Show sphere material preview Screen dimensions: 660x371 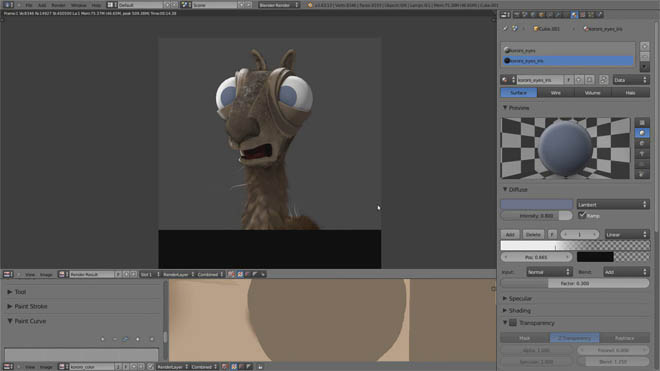(642, 133)
